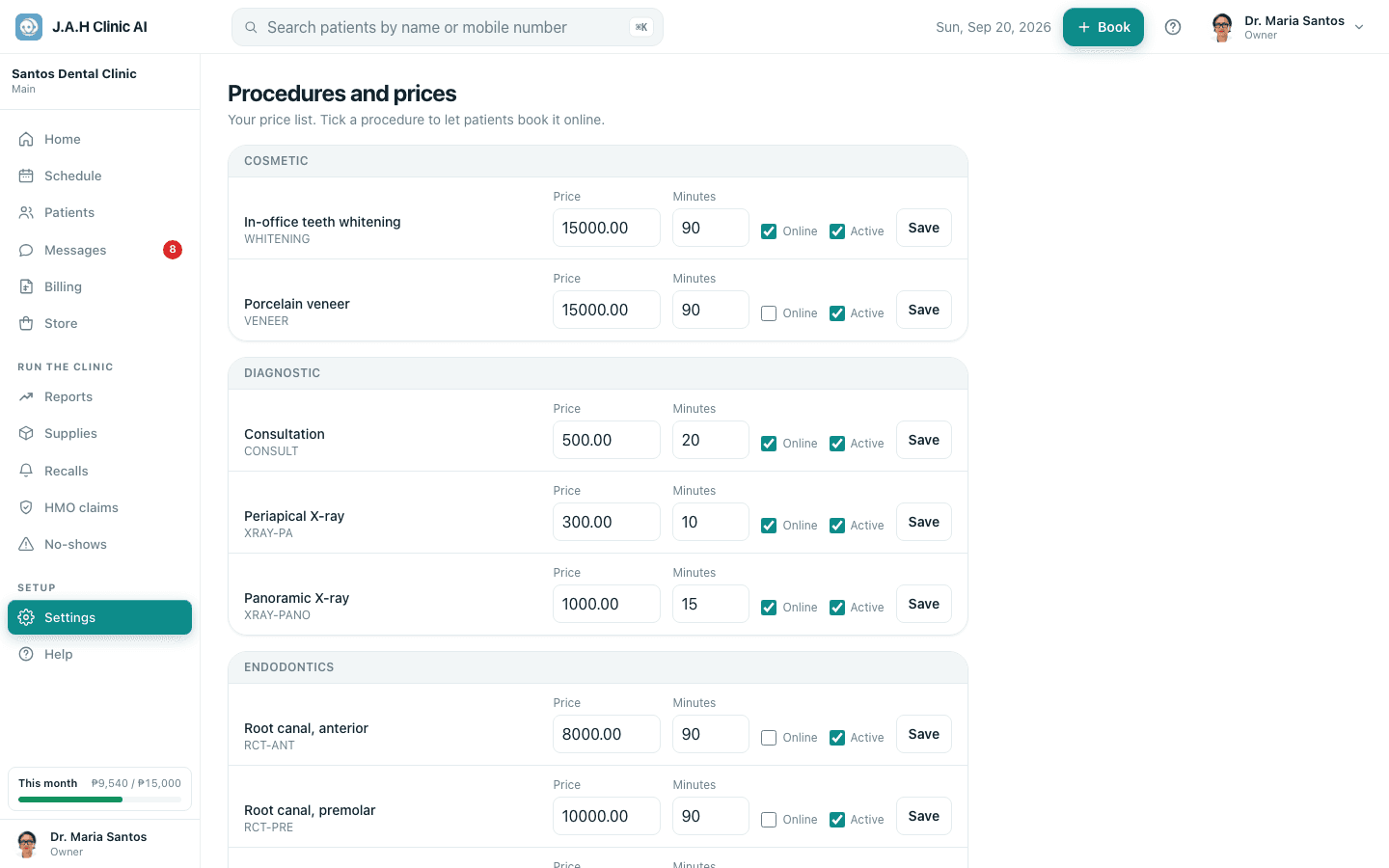
Task: Click the Schedule calendar icon
Action: (26, 176)
